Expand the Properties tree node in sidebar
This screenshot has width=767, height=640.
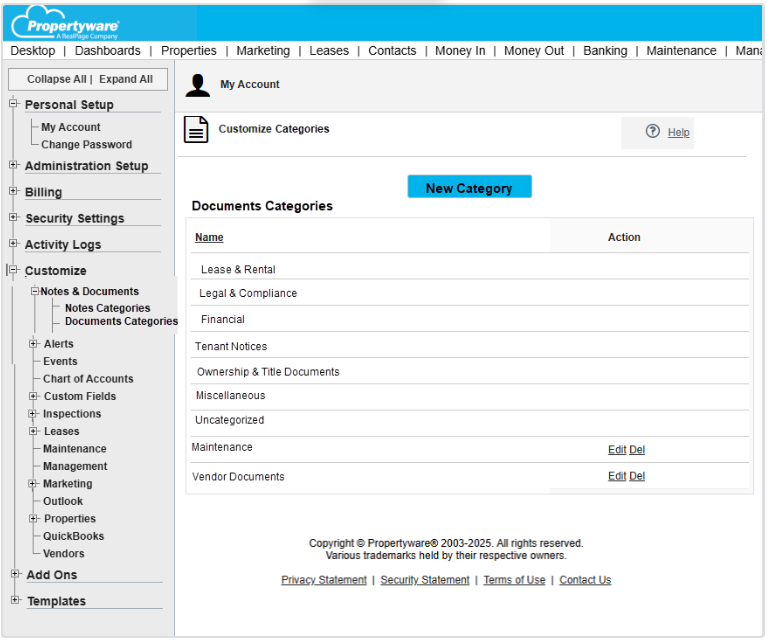click(x=33, y=519)
